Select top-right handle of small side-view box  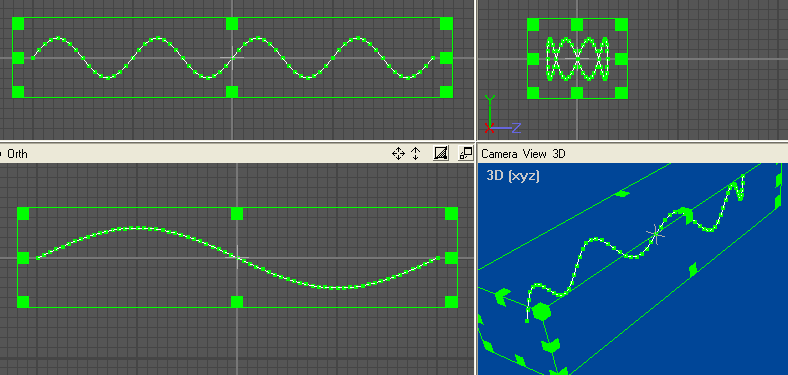coord(621,24)
